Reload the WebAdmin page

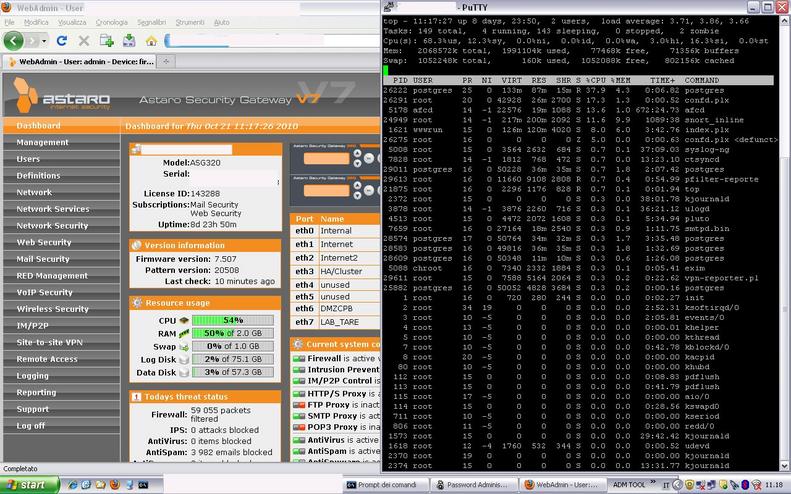62,41
